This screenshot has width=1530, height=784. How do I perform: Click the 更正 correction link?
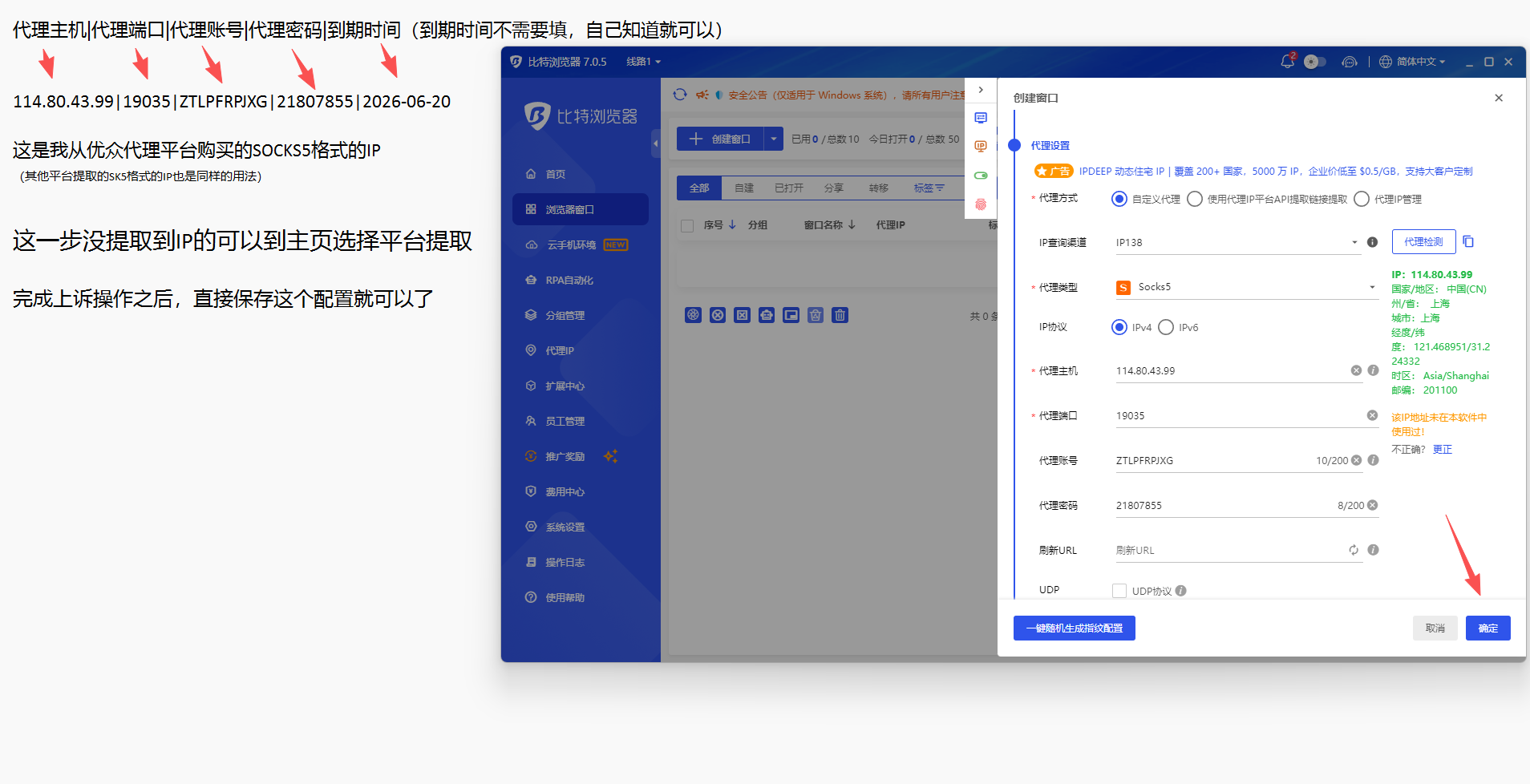pos(1443,450)
